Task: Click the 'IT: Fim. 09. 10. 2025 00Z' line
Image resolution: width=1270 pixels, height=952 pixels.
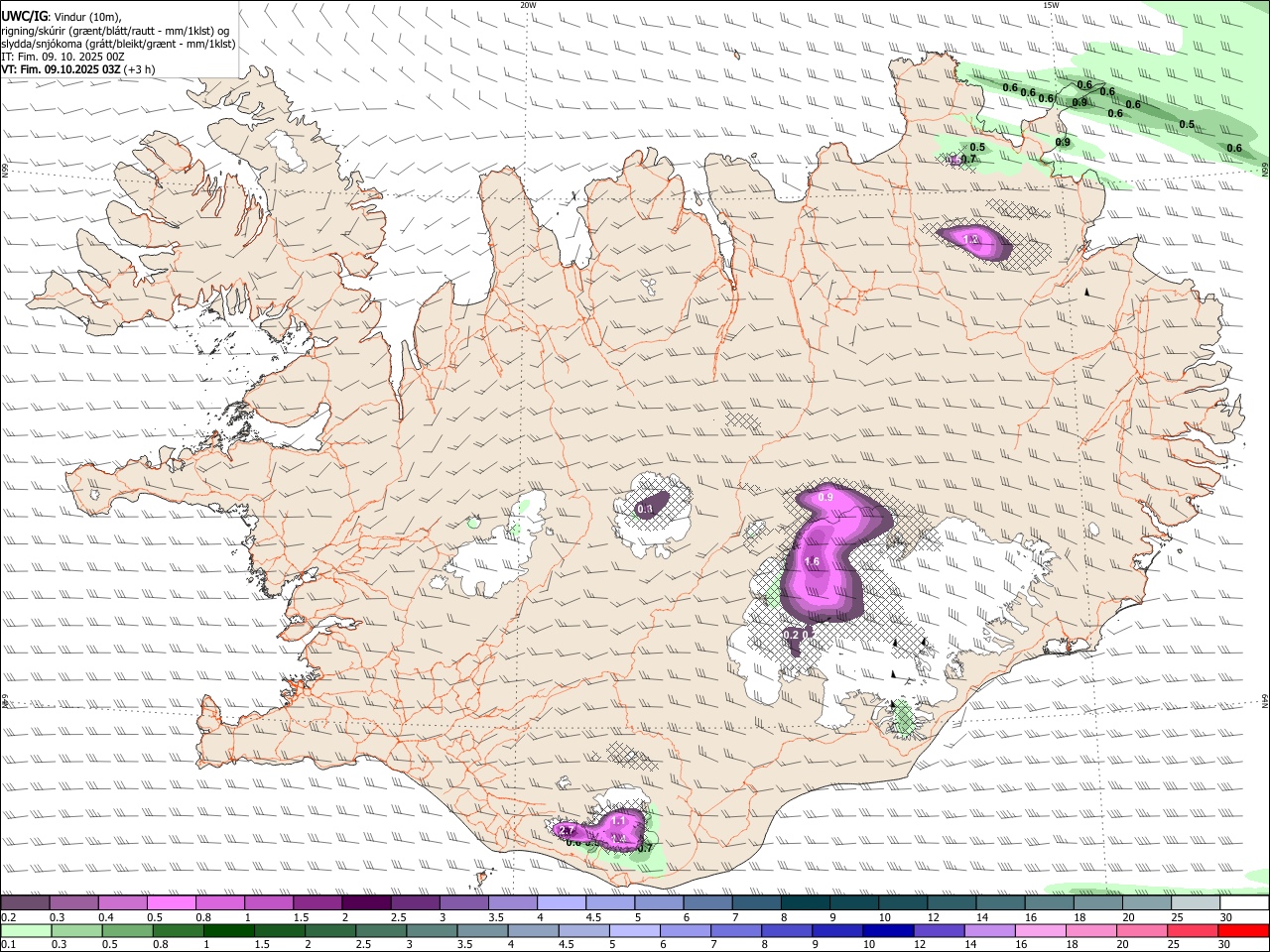Action: click(62, 57)
